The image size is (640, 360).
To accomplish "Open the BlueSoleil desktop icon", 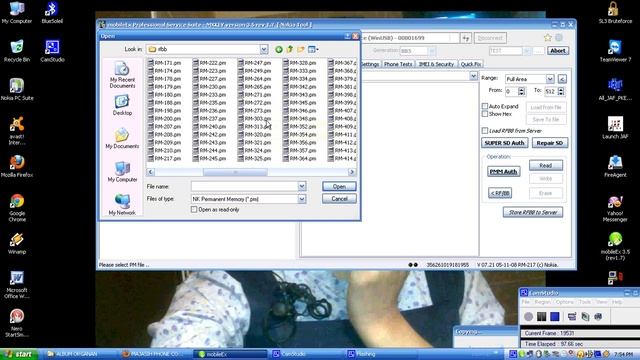I will pyautogui.click(x=52, y=13).
